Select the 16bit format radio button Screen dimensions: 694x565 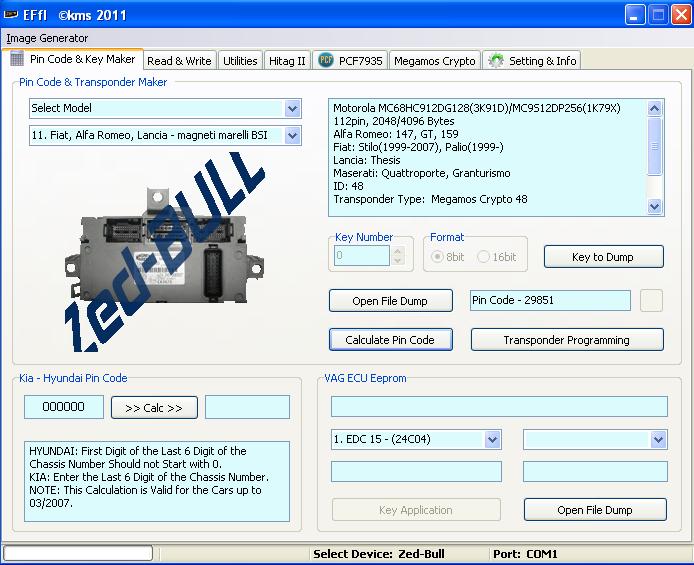(x=483, y=257)
